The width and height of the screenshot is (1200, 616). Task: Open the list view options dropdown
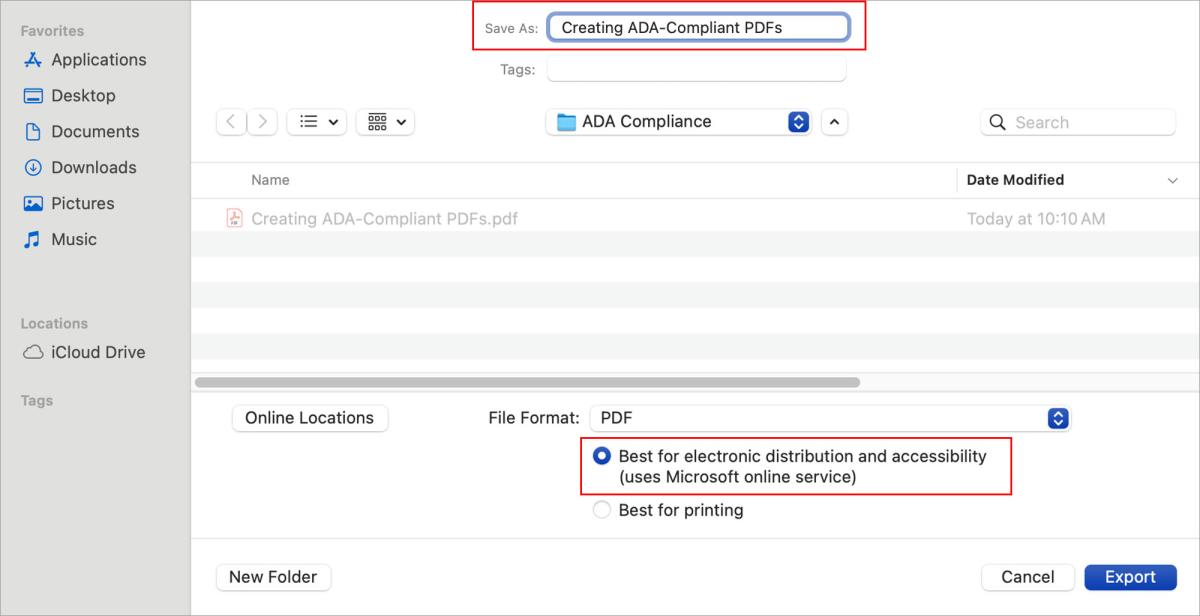[x=316, y=121]
